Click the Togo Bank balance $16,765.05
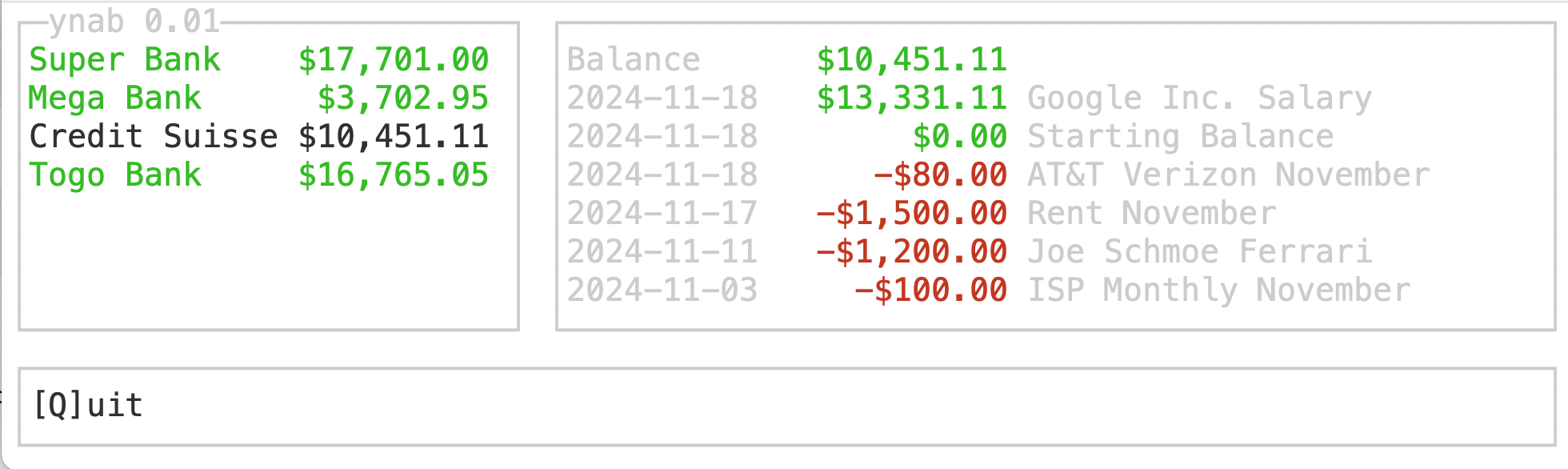Viewport: 1568px width, 469px height. pos(394,175)
